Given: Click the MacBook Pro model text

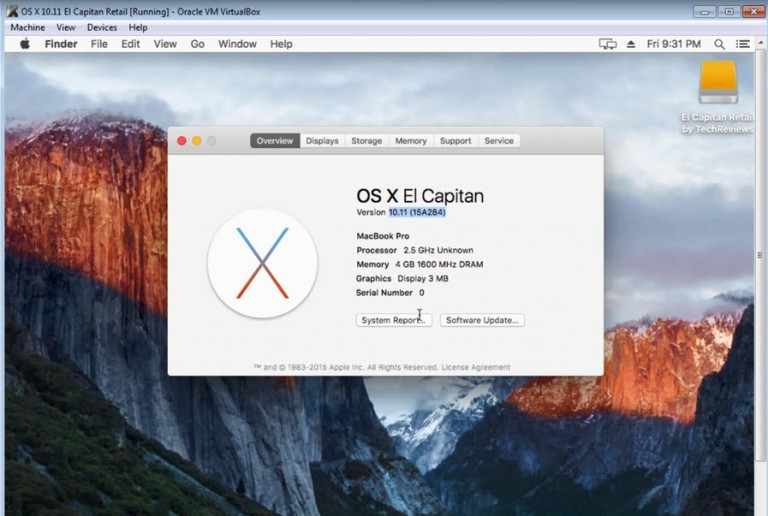Looking at the screenshot, I should tap(383, 236).
